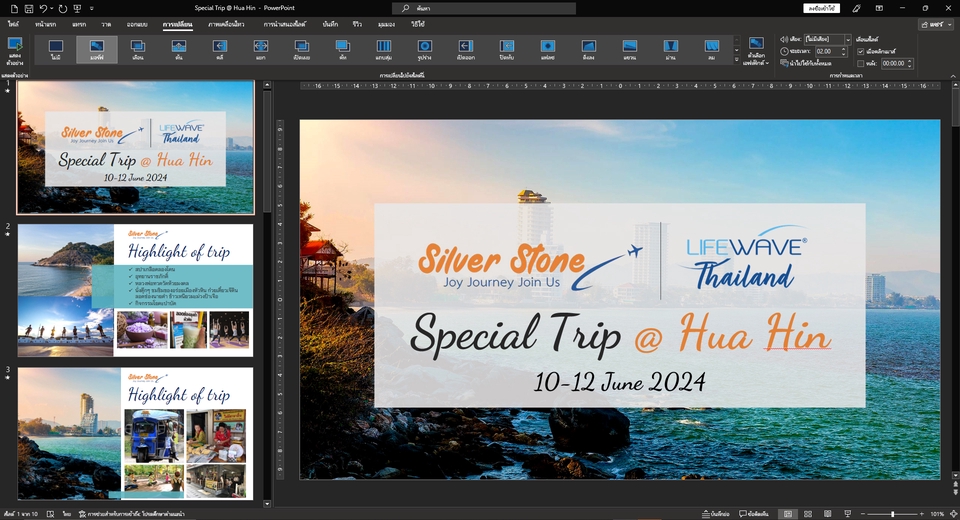Apply the Wipe transition
This screenshot has width=960, height=520.
point(220,50)
